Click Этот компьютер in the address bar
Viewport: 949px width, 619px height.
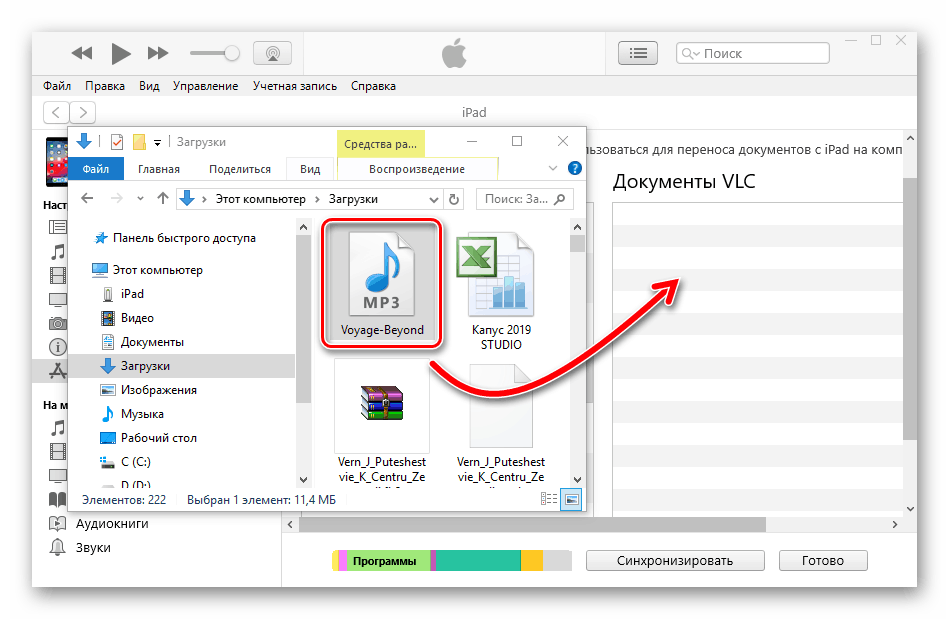(x=261, y=199)
